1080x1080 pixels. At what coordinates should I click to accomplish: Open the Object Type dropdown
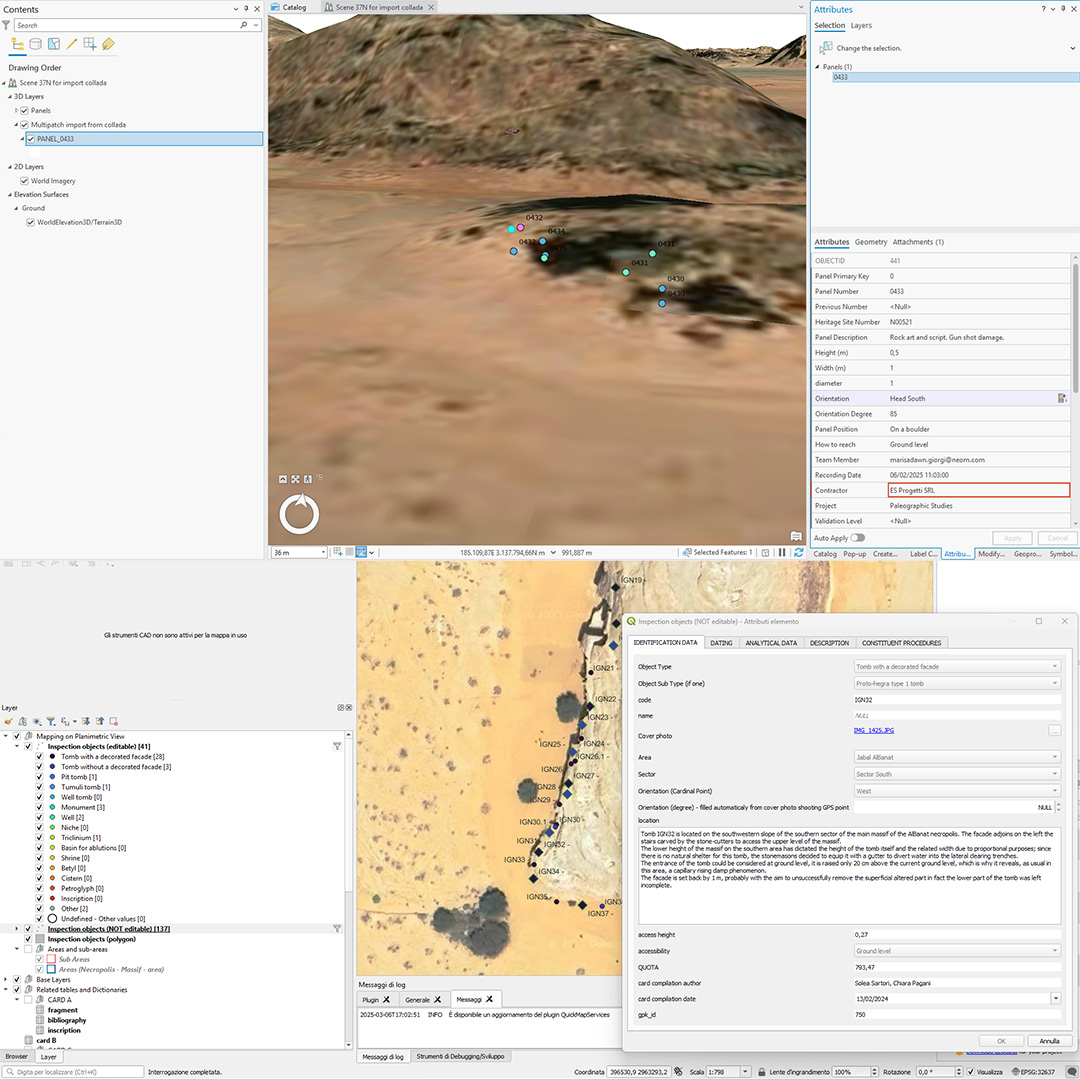tap(956, 666)
